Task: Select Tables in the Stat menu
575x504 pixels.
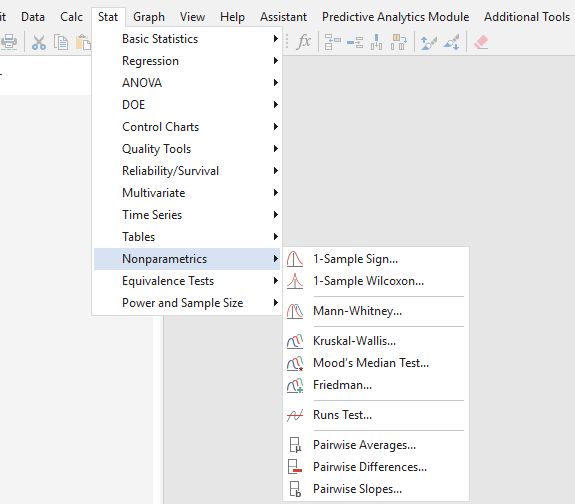Action: 187,237
